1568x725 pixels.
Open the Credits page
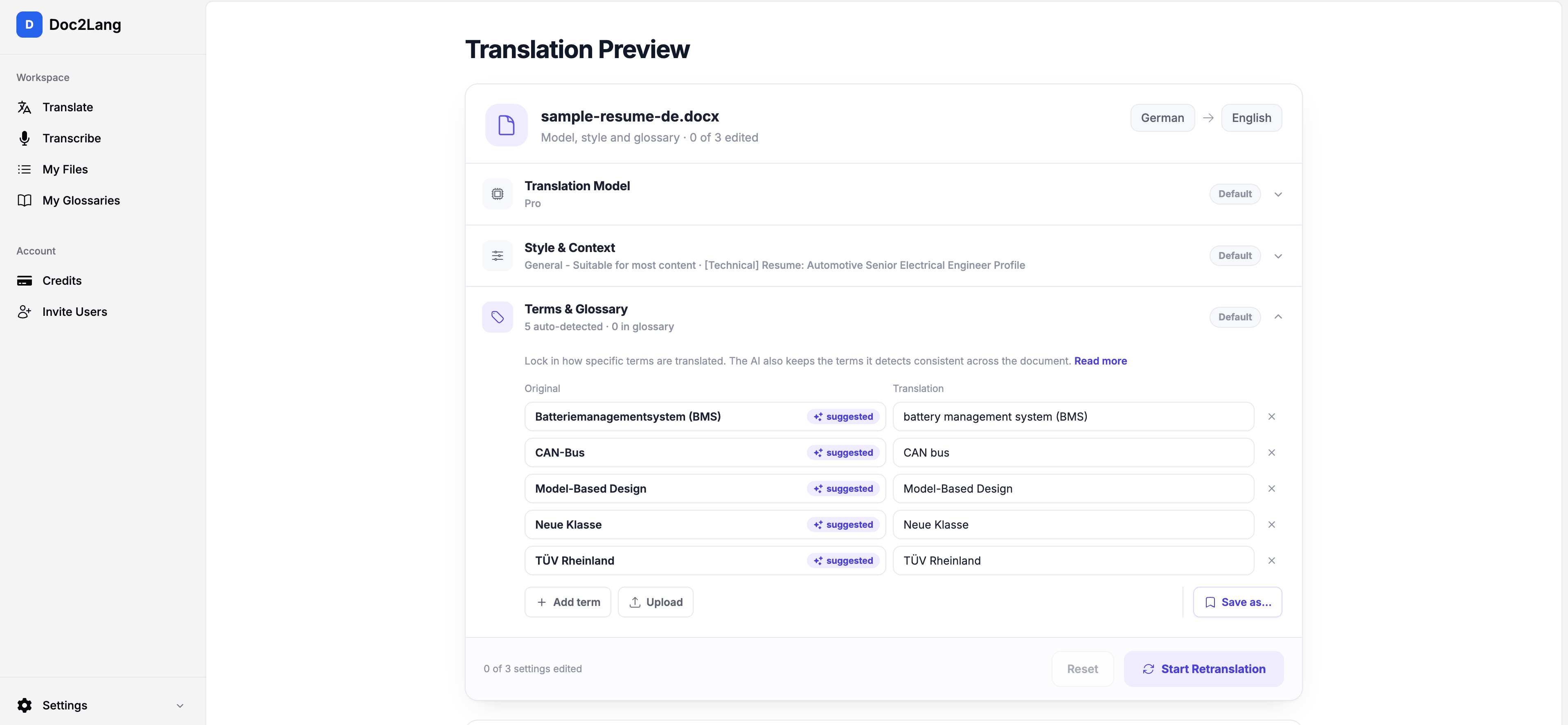tap(61, 281)
